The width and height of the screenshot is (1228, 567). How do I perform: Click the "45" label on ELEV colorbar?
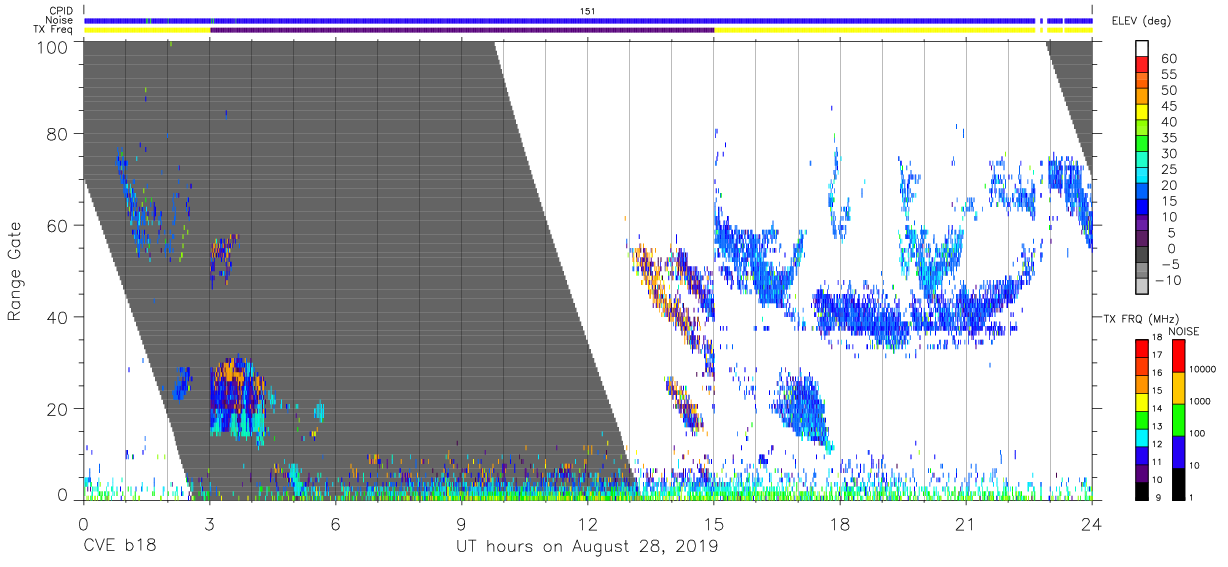1170,106
